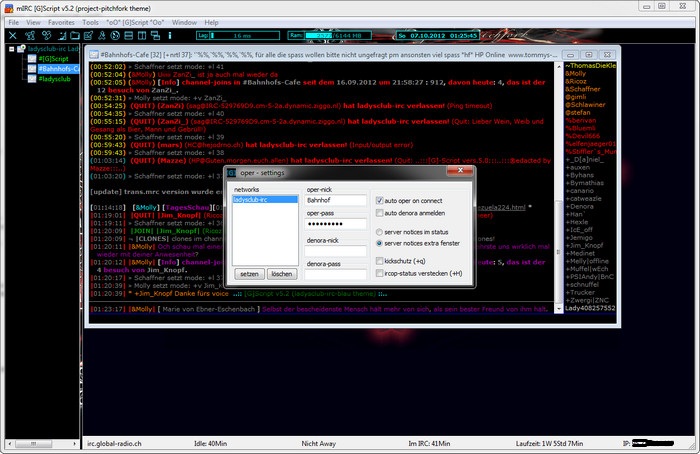Click the X disconnect icon in toolbar
The width and height of the screenshot is (700, 454).
coord(12,35)
